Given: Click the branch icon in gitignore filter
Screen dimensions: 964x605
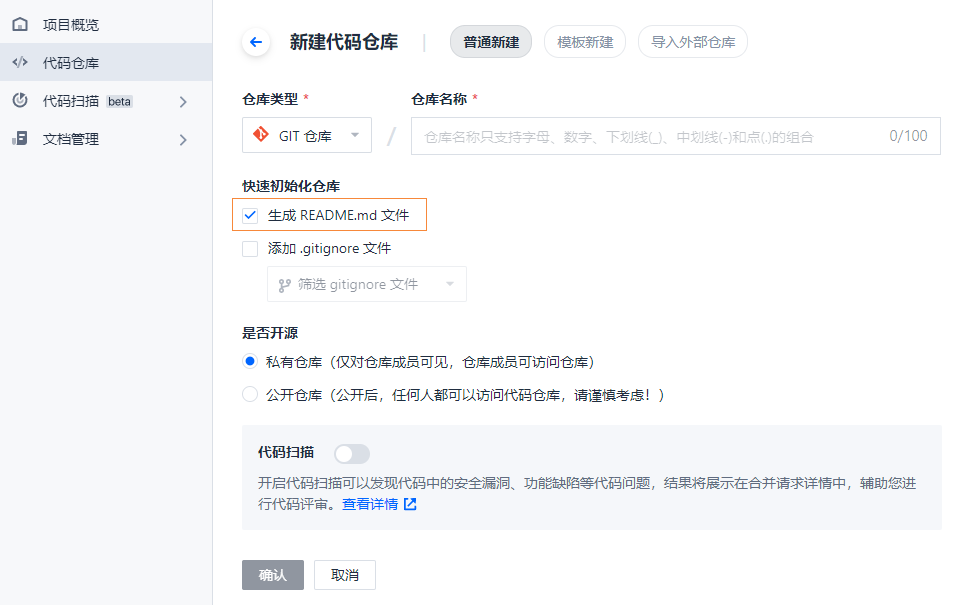Looking at the screenshot, I should pos(284,285).
